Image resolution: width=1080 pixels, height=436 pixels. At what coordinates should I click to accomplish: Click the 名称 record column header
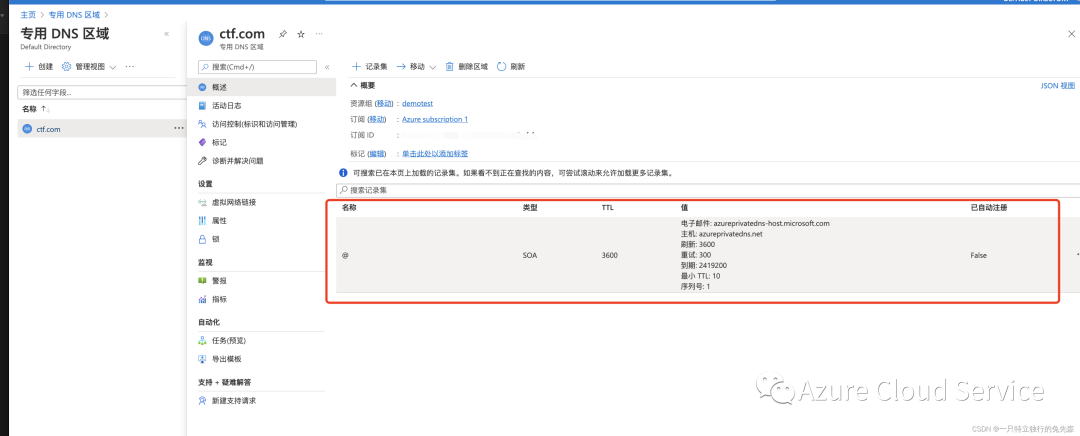click(349, 207)
